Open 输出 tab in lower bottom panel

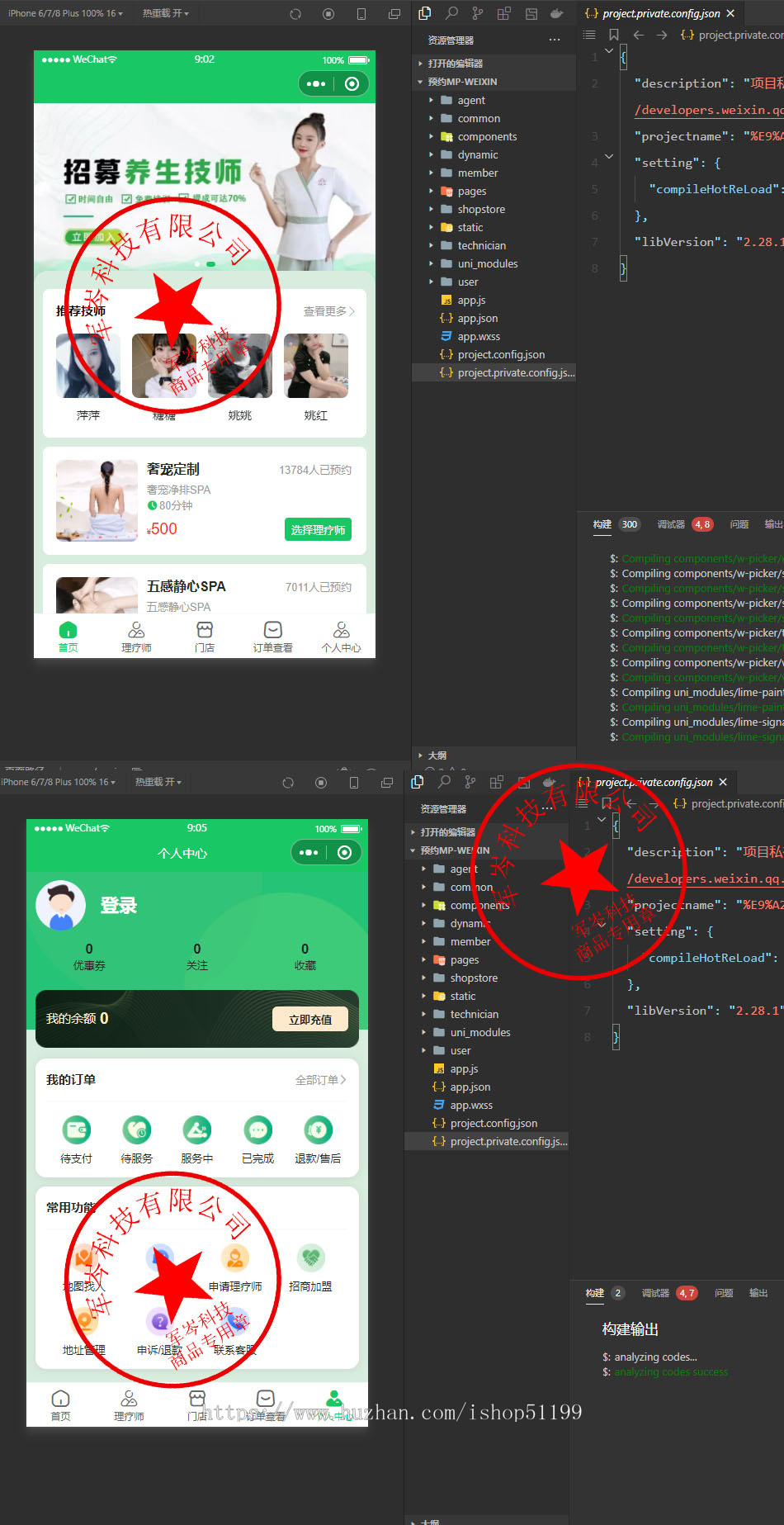pos(758,1293)
